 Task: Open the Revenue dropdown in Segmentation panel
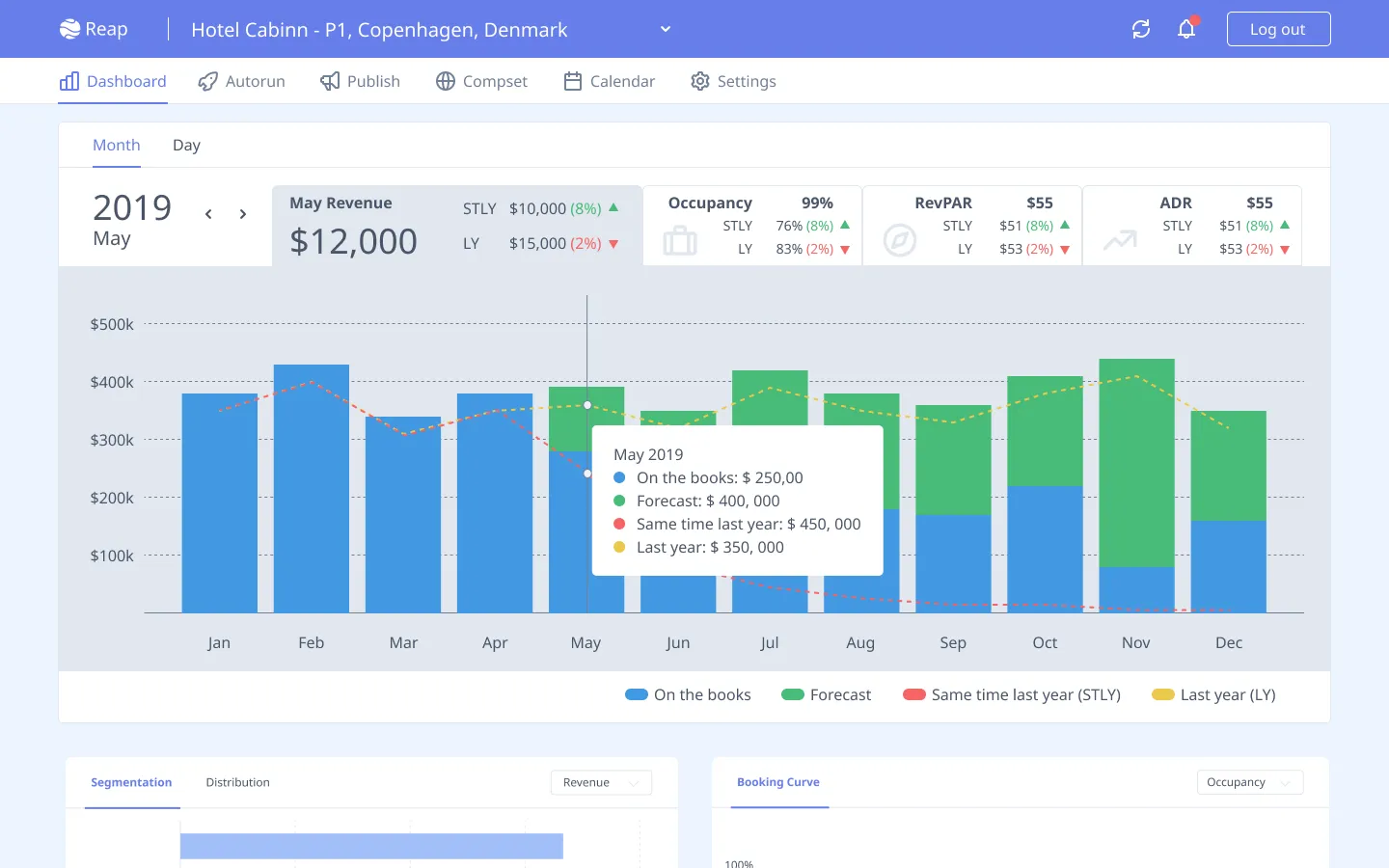tap(601, 782)
